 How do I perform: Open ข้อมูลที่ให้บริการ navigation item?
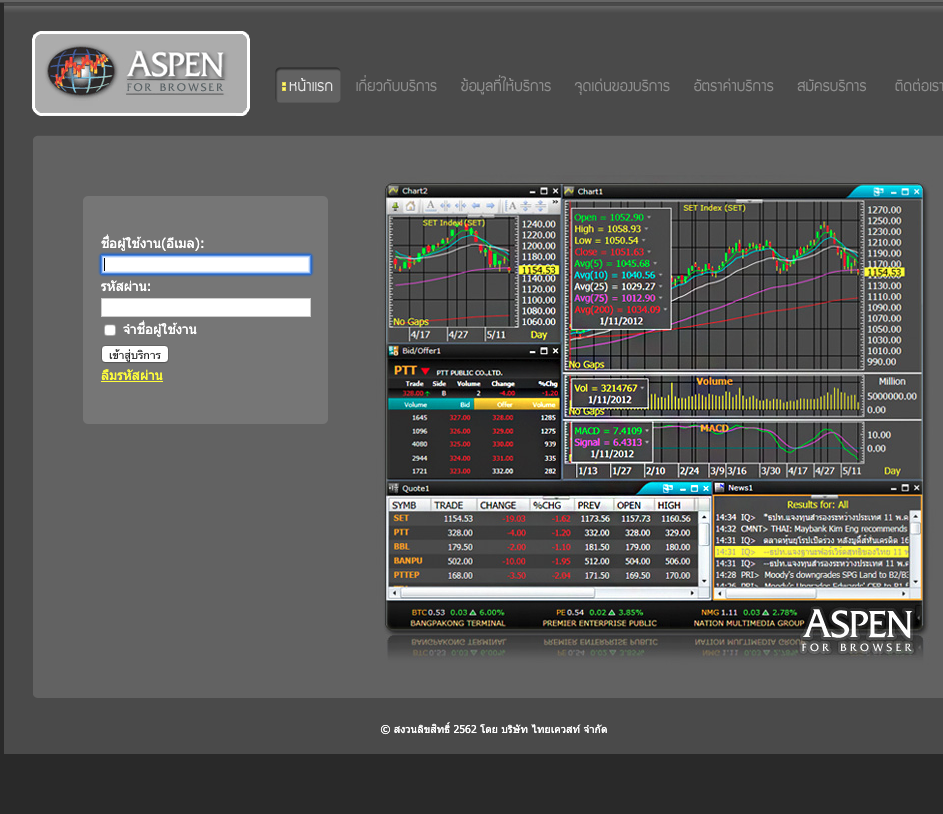pyautogui.click(x=505, y=86)
